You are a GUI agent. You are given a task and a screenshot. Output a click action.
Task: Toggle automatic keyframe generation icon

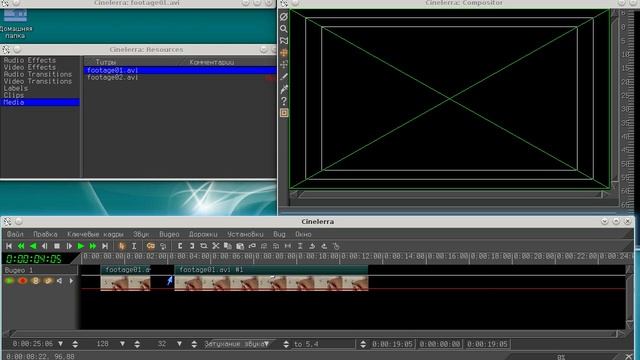[x=151, y=246]
